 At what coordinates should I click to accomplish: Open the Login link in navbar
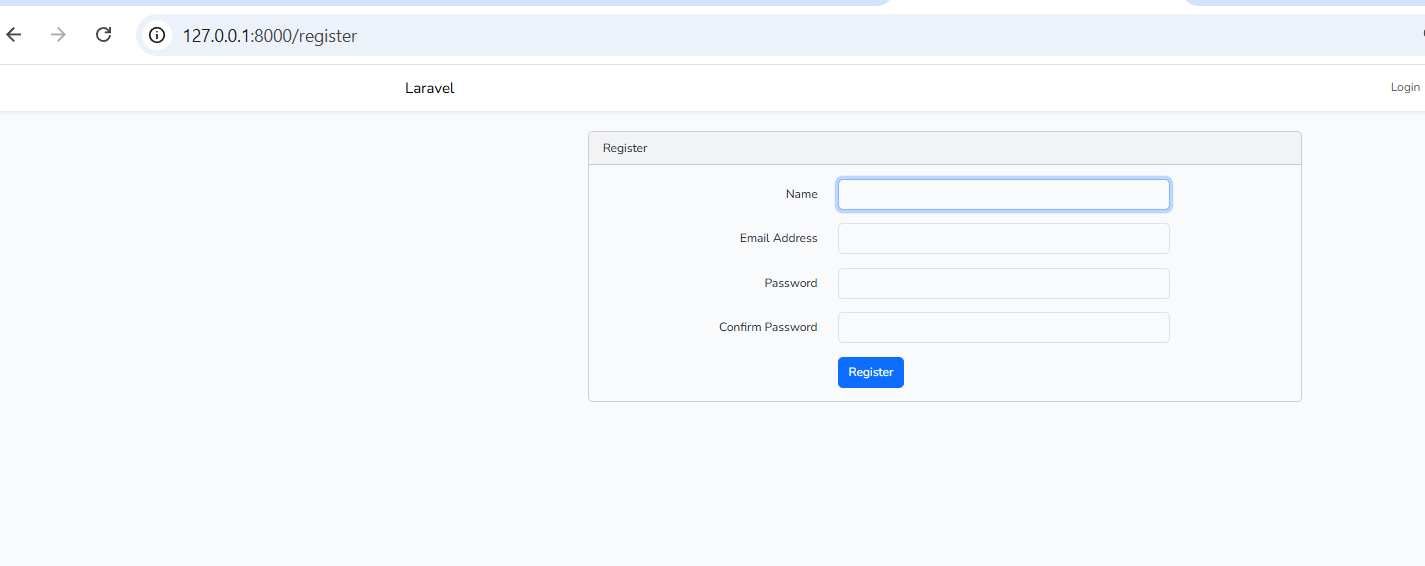coord(1405,88)
